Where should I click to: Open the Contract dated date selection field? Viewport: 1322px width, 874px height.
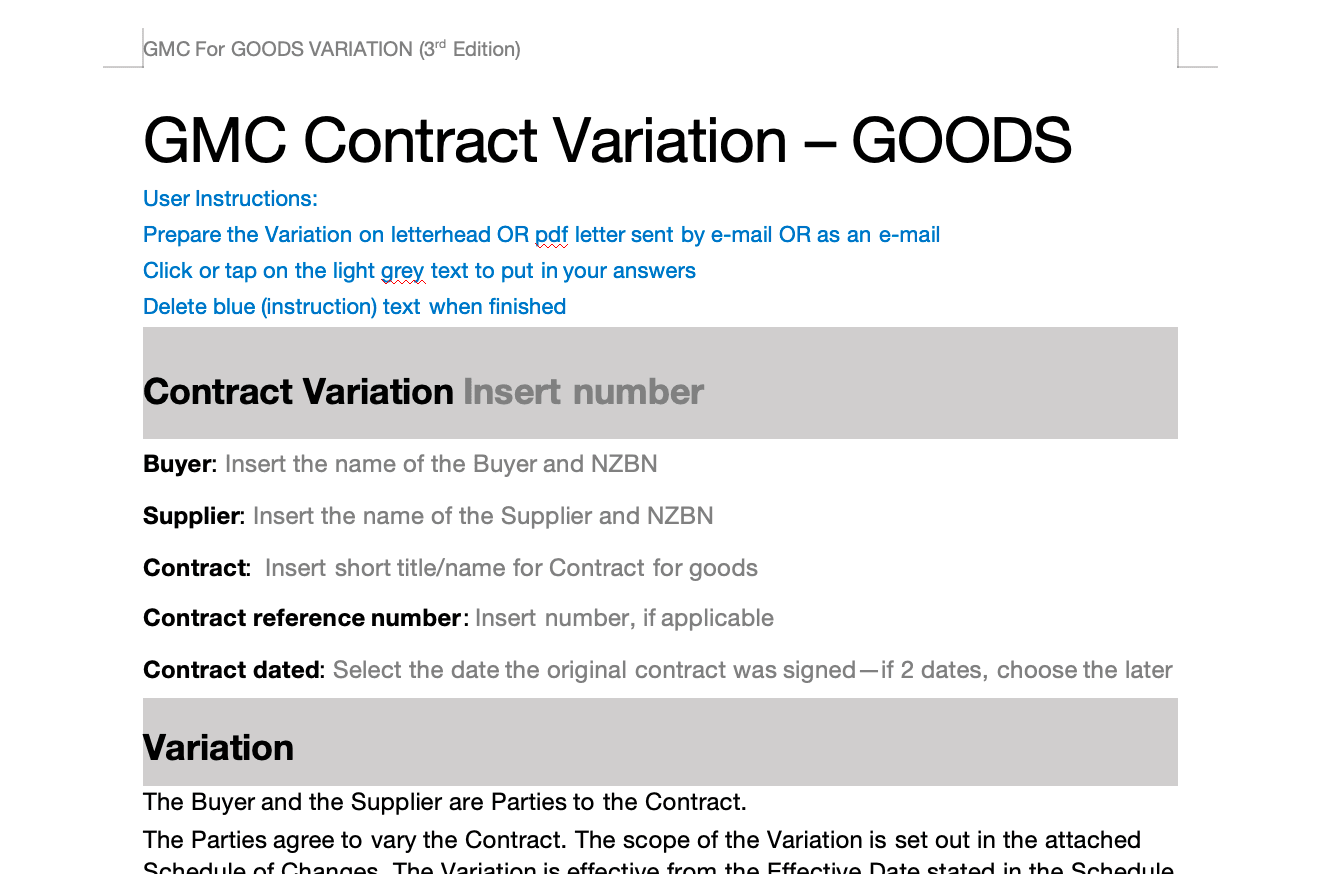coord(753,670)
